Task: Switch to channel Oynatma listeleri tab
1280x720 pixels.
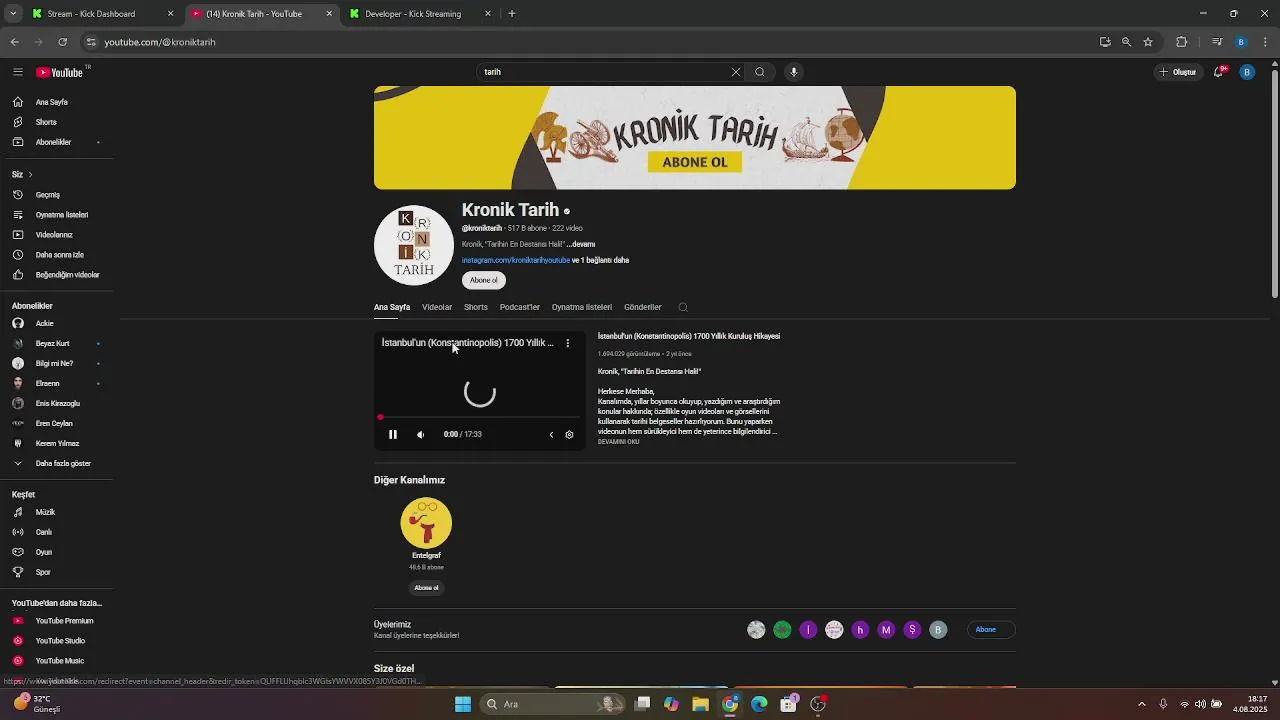Action: click(582, 307)
